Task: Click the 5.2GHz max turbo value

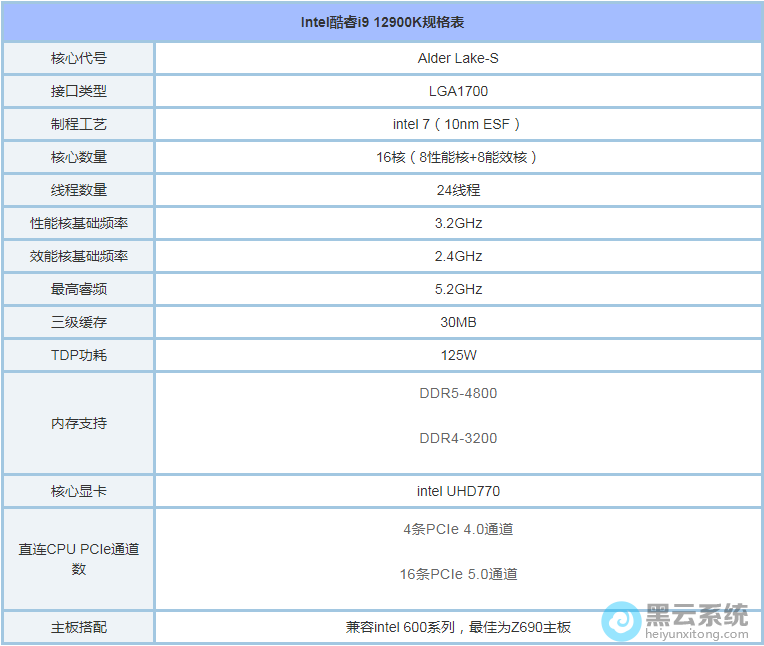Action: [x=458, y=289]
